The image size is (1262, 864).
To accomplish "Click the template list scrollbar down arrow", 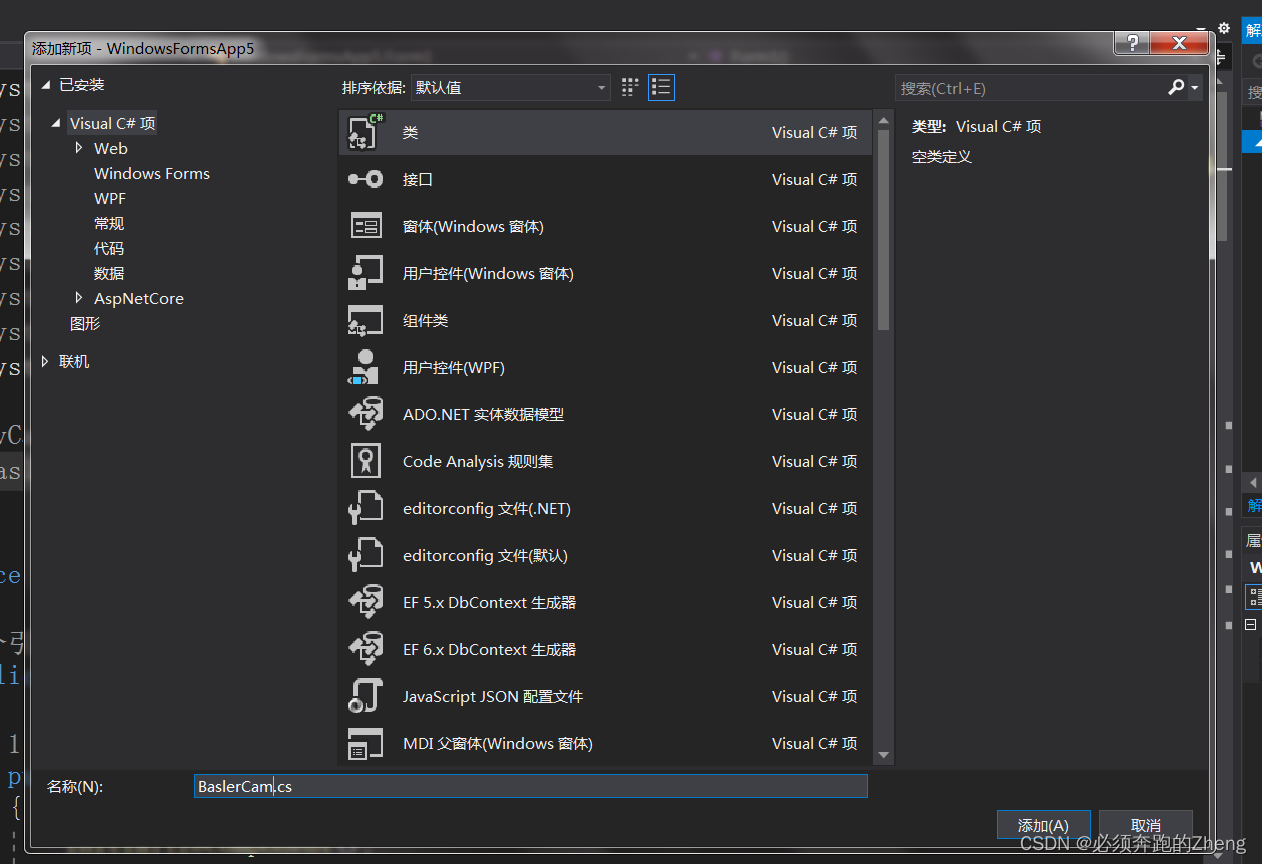I will coord(883,754).
